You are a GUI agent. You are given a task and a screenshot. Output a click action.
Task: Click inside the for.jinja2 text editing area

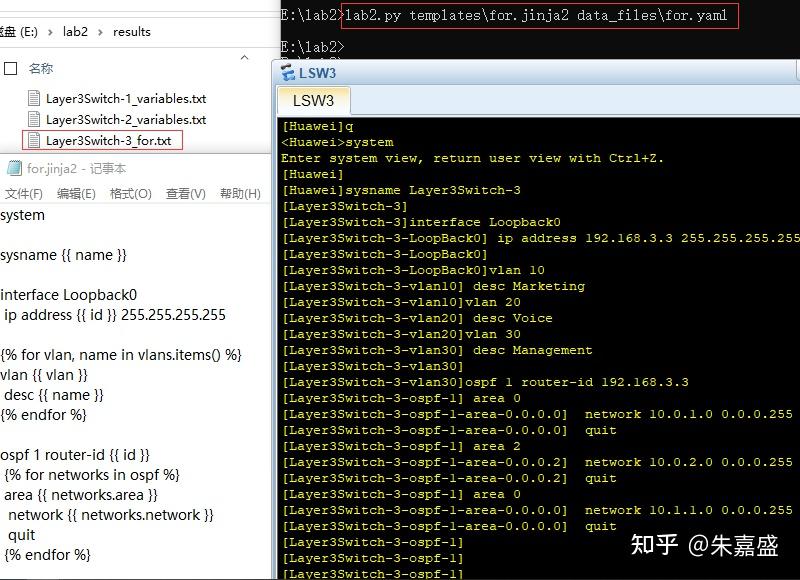(x=135, y=388)
